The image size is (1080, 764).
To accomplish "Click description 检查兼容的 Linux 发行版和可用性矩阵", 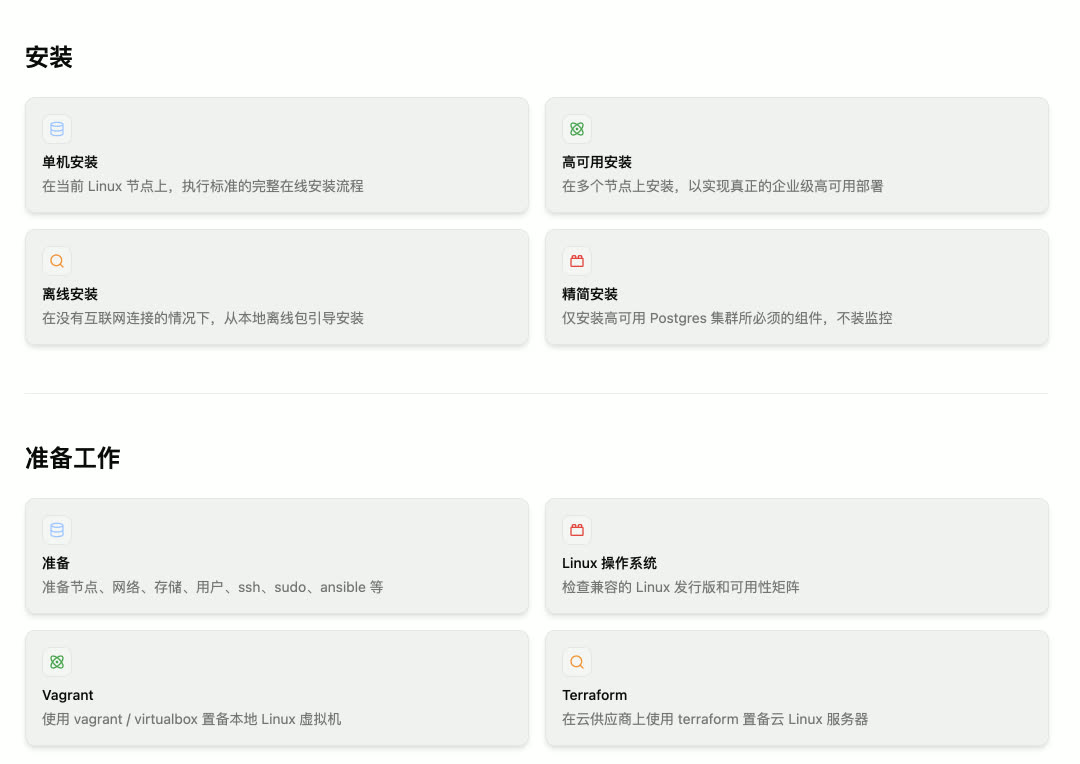I will (680, 587).
